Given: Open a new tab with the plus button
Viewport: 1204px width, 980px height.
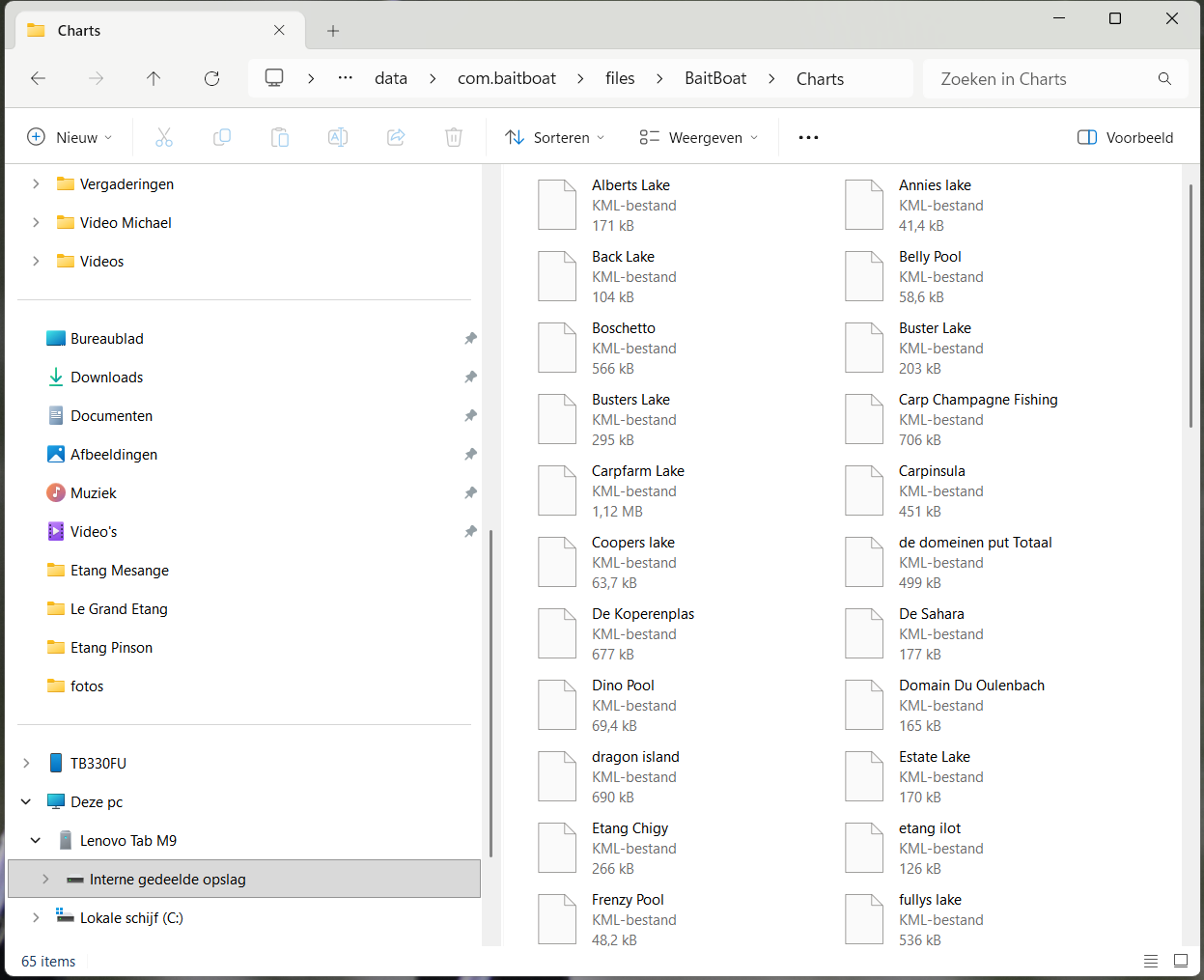Looking at the screenshot, I should [x=333, y=31].
